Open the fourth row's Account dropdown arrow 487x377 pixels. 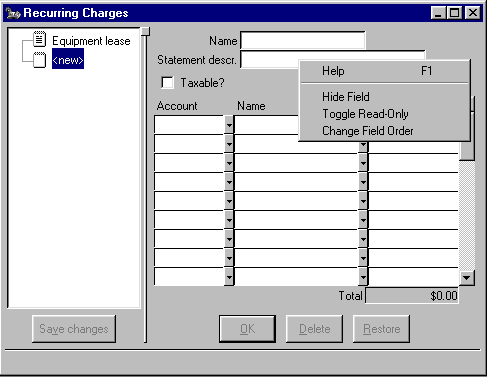click(x=229, y=182)
